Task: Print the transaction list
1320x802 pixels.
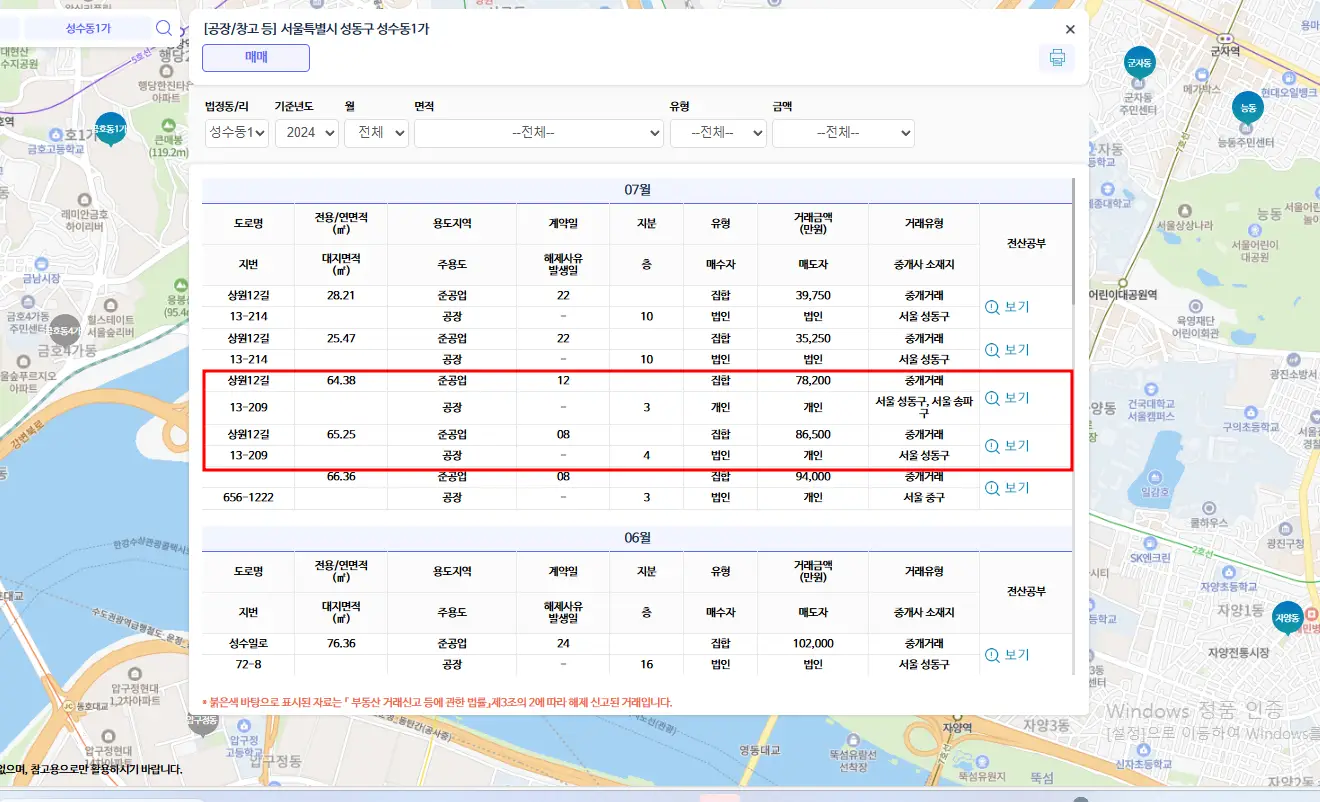Action: click(x=1057, y=58)
